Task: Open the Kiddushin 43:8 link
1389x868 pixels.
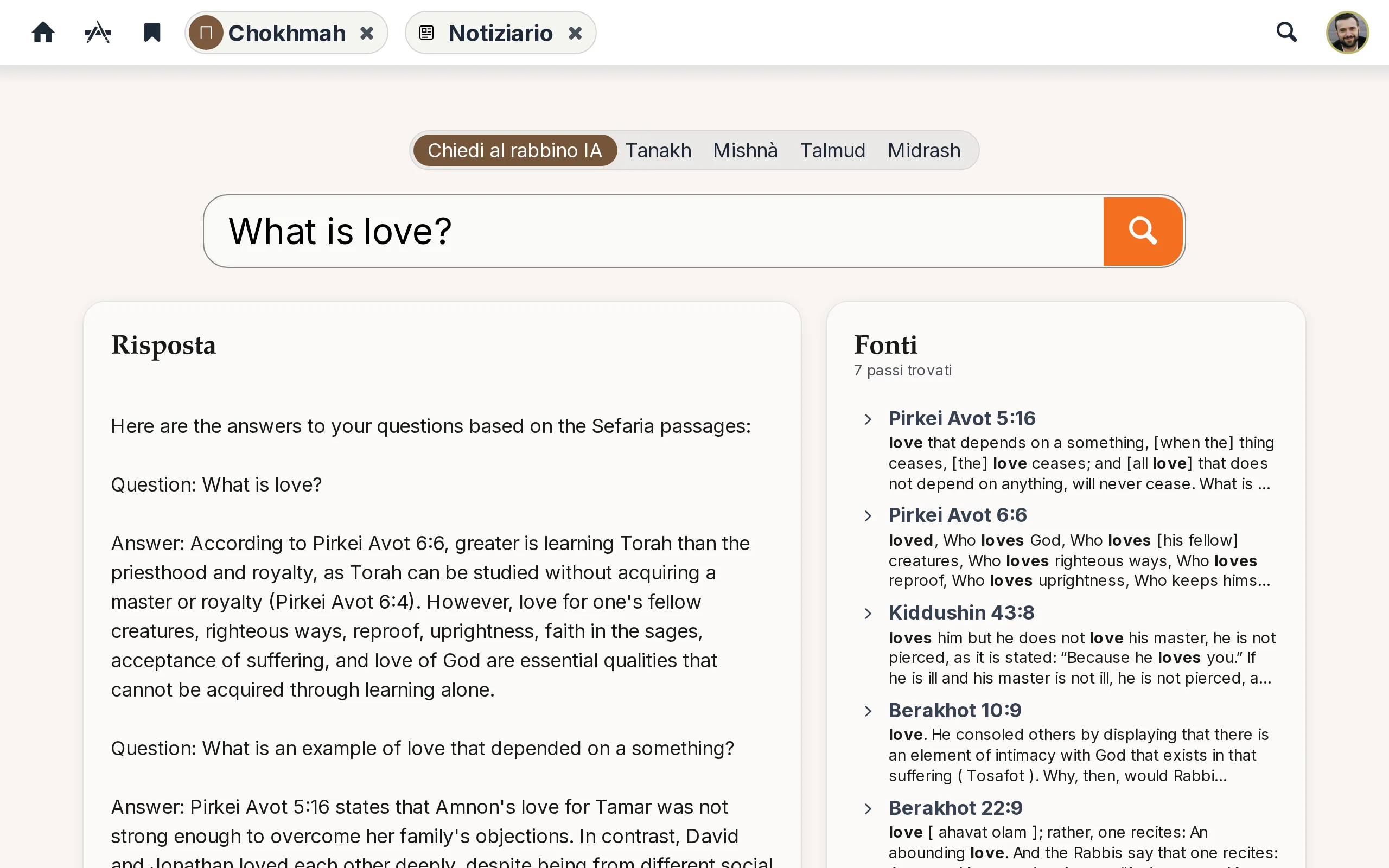Action: [961, 613]
